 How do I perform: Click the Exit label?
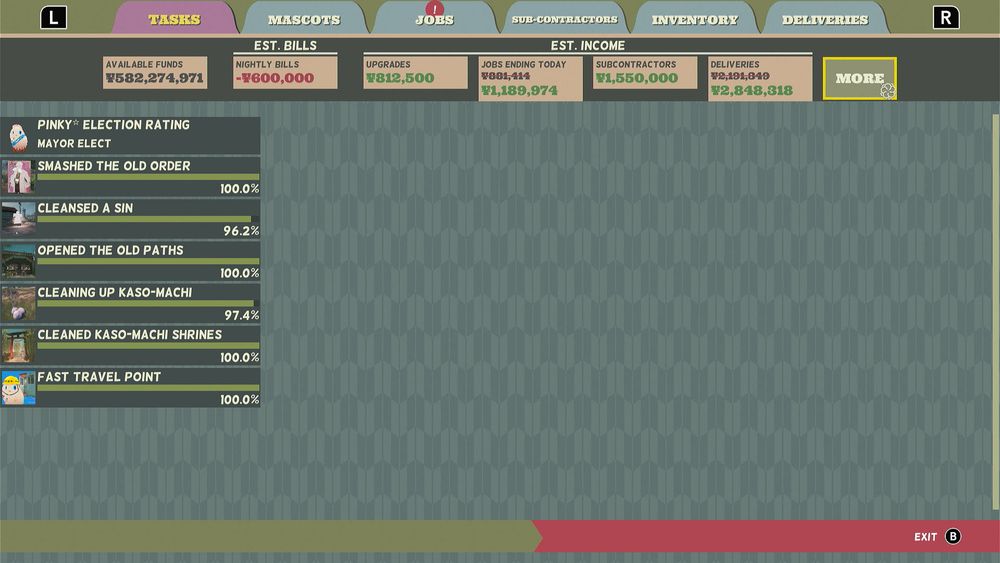click(x=925, y=537)
